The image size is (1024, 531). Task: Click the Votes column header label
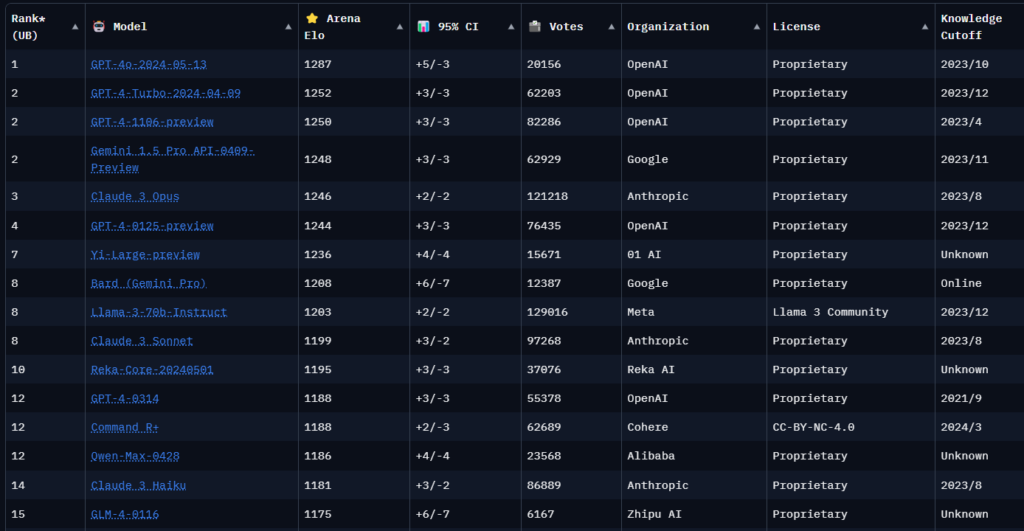[566, 27]
